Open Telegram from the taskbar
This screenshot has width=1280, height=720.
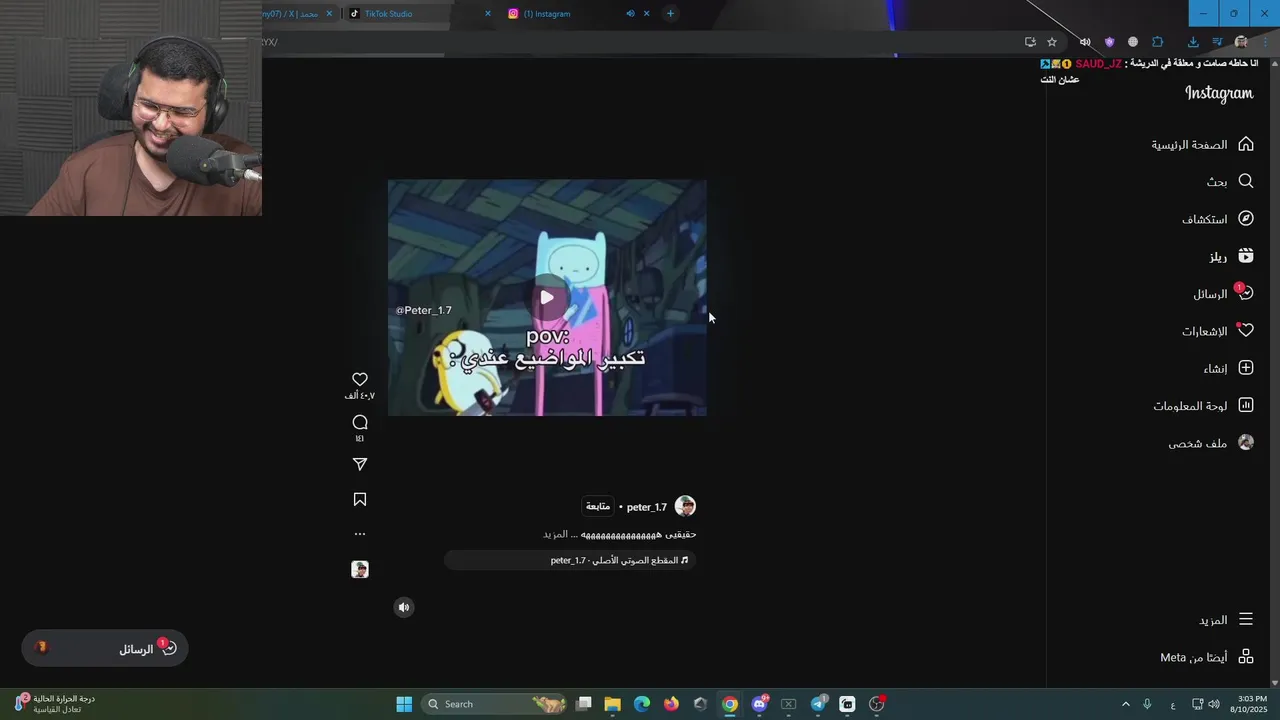click(x=818, y=704)
